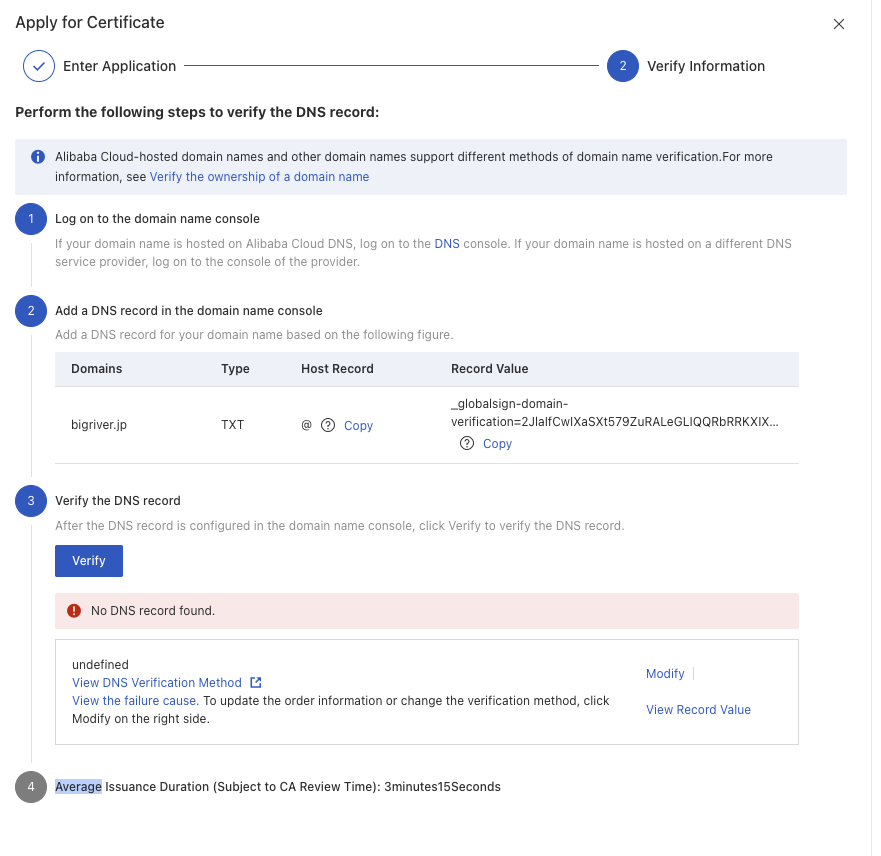Click the View the failure cause link

pyautogui.click(x=135, y=701)
